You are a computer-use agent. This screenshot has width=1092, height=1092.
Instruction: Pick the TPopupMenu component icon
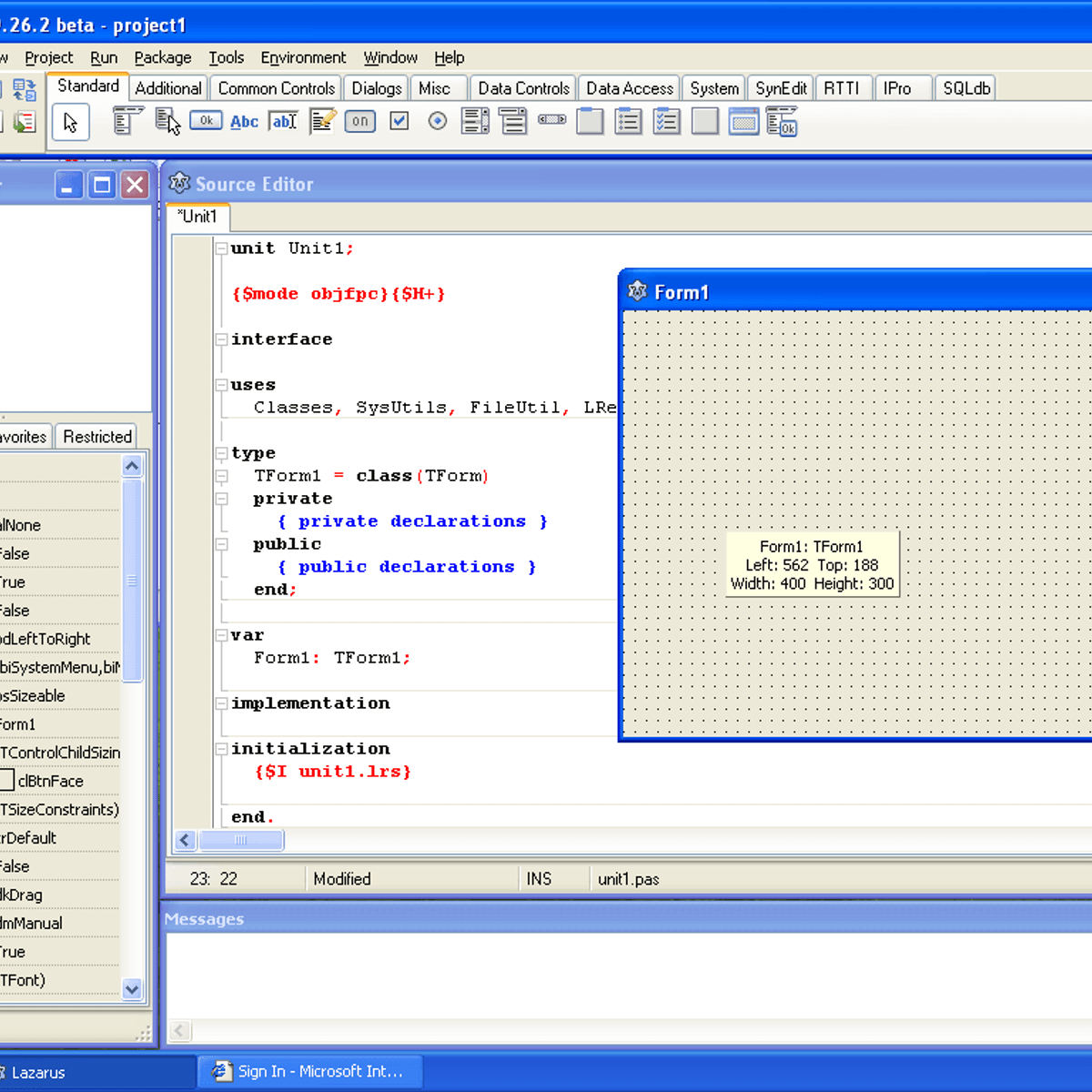click(167, 121)
